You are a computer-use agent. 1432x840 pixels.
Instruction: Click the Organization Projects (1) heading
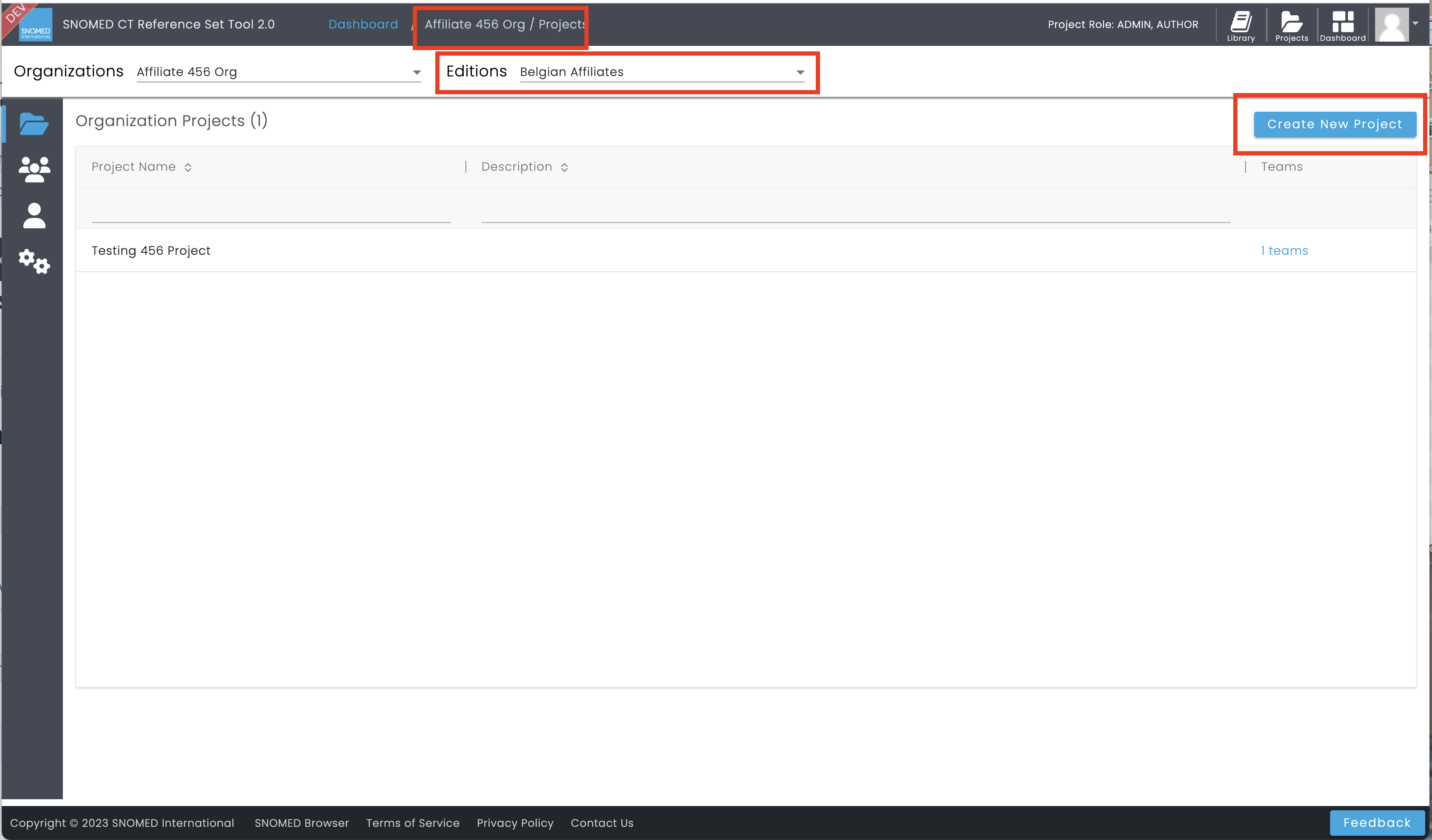pyautogui.click(x=171, y=121)
